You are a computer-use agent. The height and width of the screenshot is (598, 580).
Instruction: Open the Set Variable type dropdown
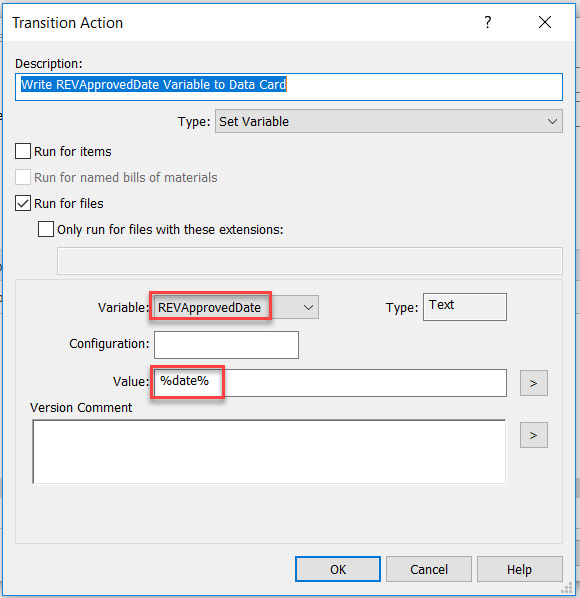(x=389, y=121)
